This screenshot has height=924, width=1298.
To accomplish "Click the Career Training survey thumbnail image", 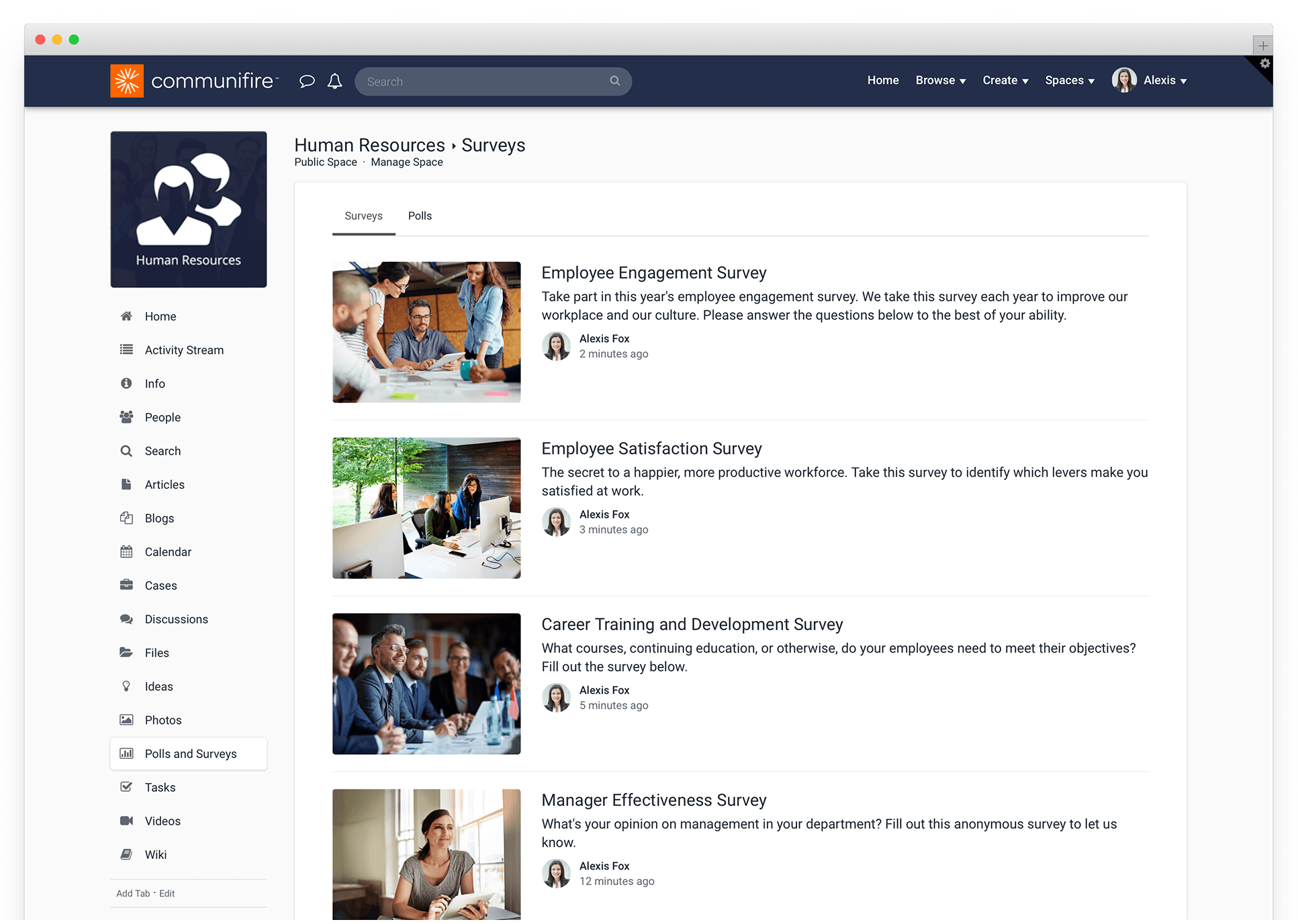I will click(x=426, y=684).
